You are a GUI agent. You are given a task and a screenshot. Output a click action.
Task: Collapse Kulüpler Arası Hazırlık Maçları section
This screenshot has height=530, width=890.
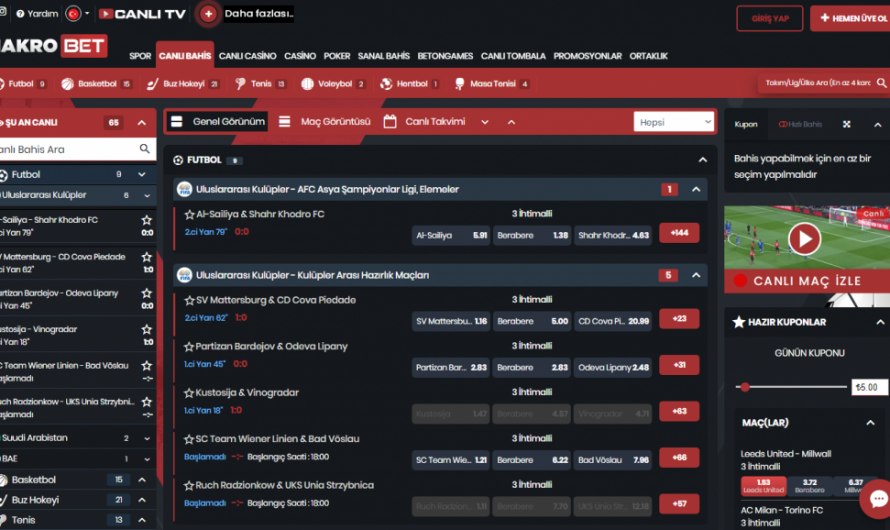pyautogui.click(x=696, y=275)
